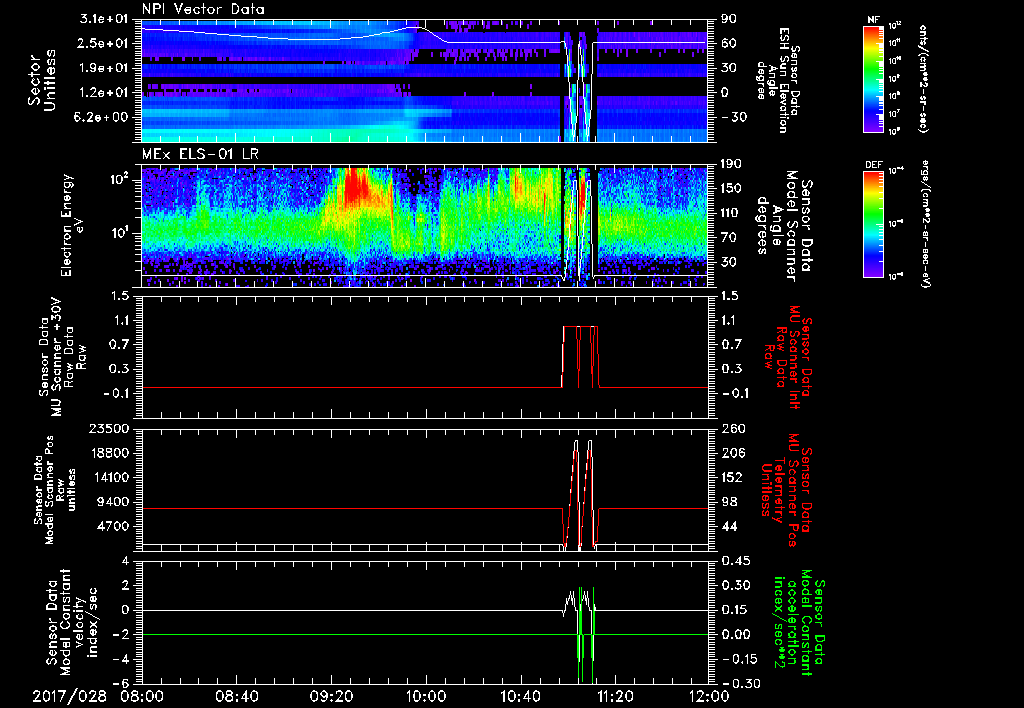Click the 08:00 time tick label
Viewport: 1024px width, 708px height.
coord(142,696)
